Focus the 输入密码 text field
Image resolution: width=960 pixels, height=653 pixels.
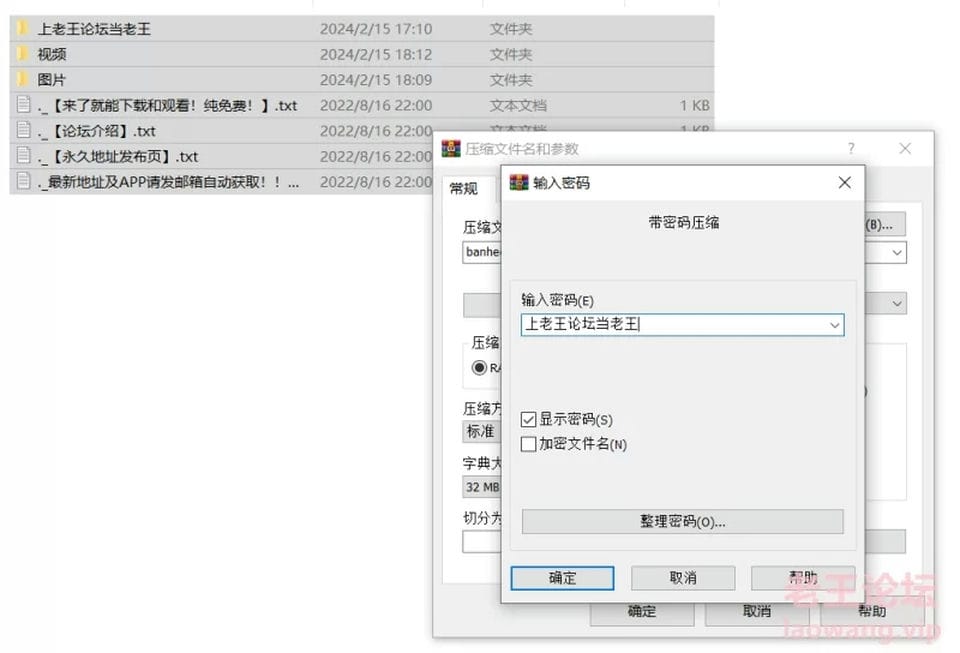(673, 325)
